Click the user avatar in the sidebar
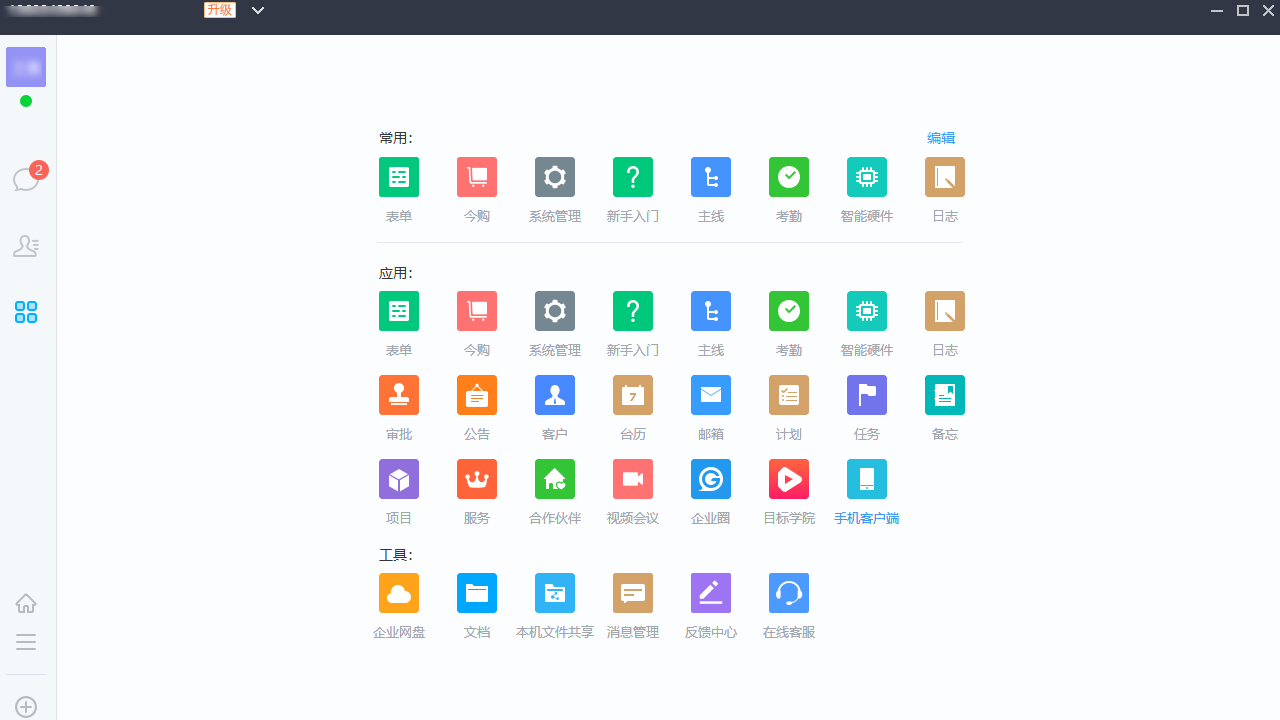1280x720 pixels. click(x=26, y=67)
